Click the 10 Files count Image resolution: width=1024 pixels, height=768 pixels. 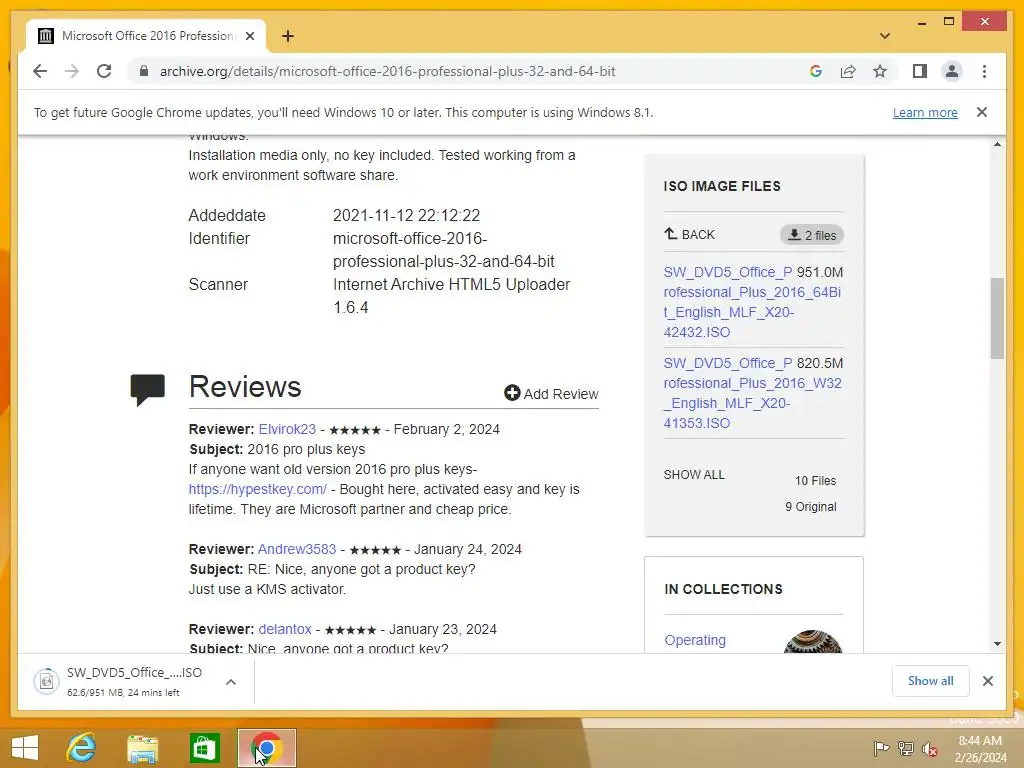click(815, 481)
